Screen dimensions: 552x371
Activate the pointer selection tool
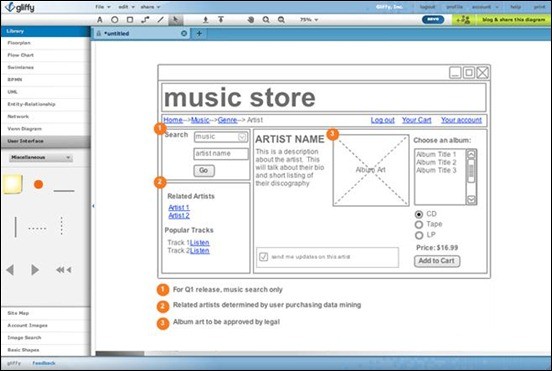point(175,20)
